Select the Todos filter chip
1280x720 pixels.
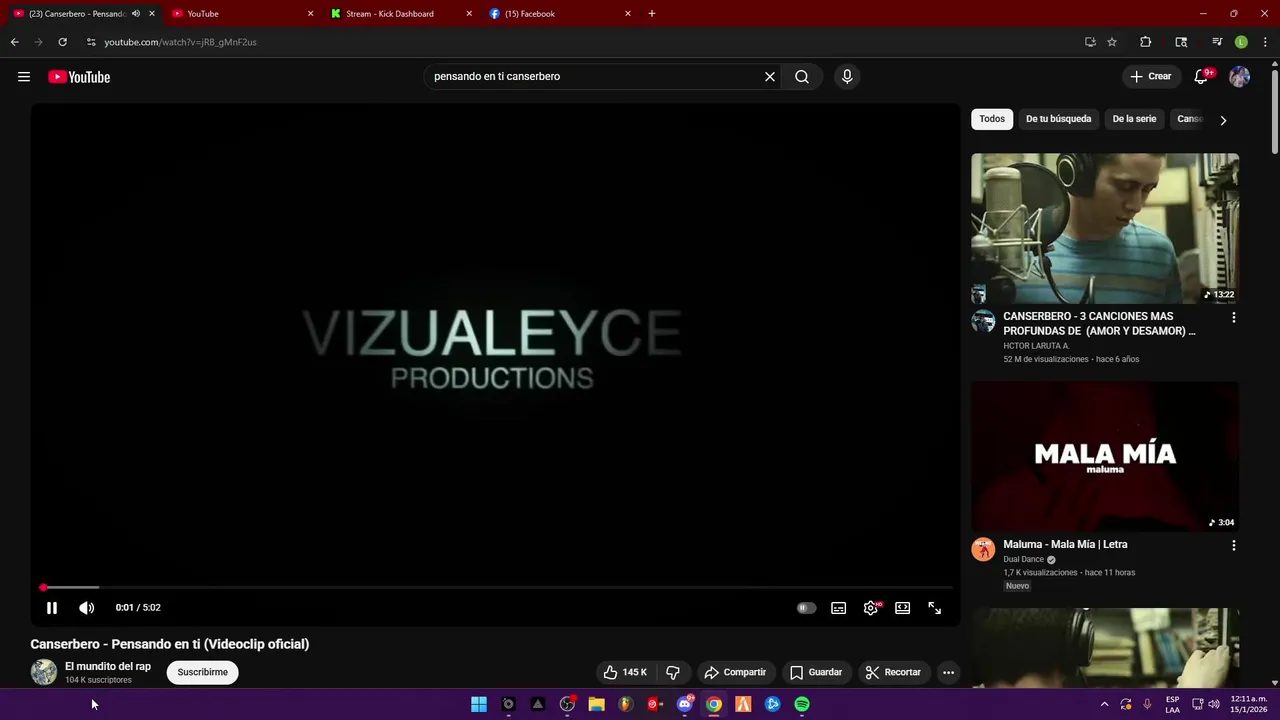[x=992, y=119]
